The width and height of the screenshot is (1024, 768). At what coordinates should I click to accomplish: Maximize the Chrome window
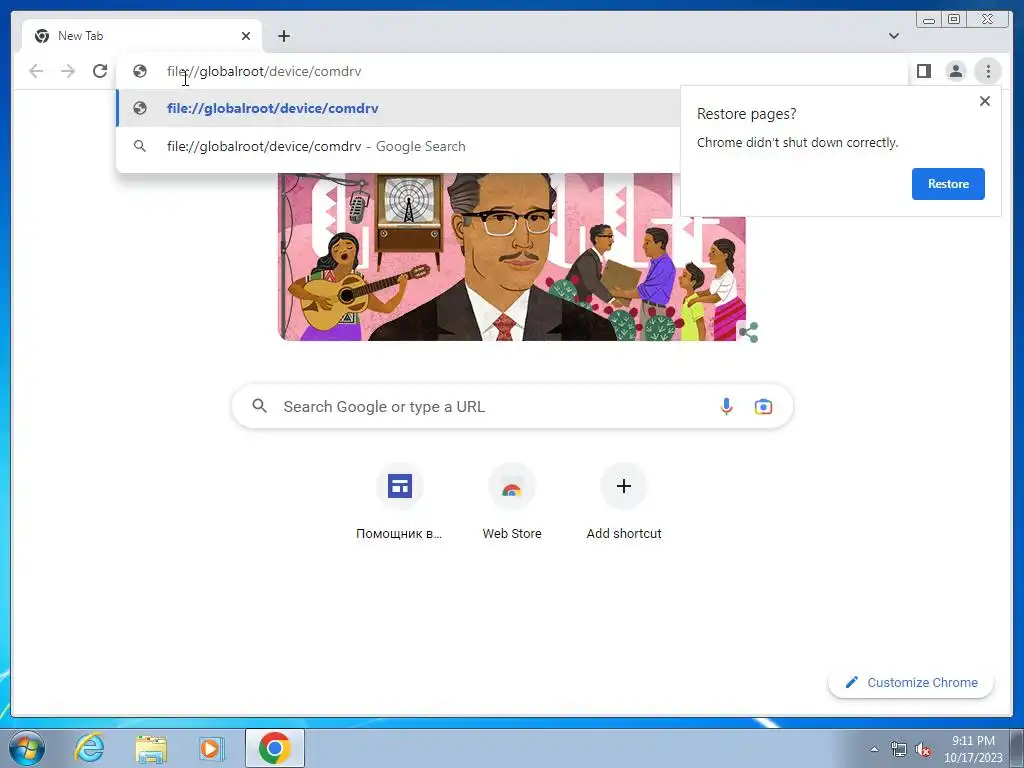tap(954, 20)
